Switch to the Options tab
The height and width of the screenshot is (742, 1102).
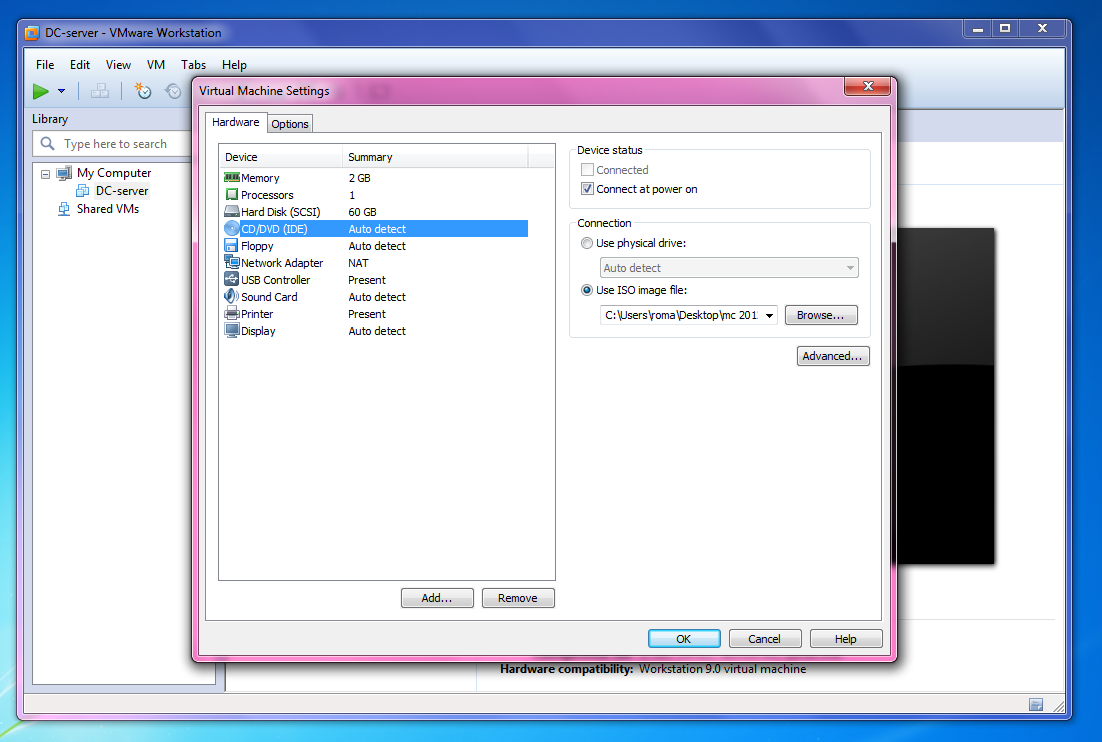point(290,124)
